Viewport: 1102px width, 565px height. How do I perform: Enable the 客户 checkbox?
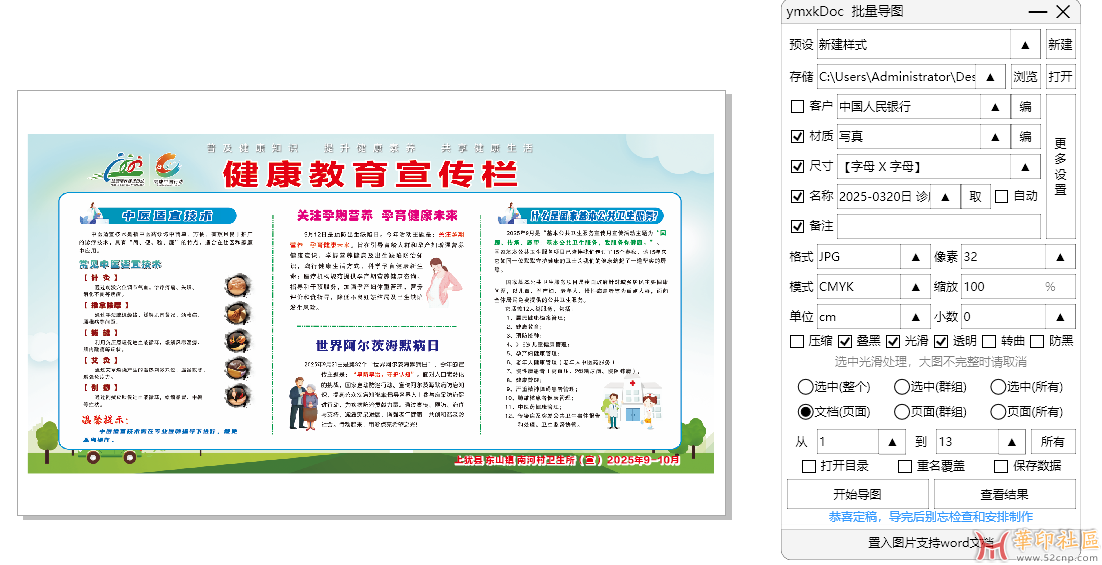[x=797, y=107]
